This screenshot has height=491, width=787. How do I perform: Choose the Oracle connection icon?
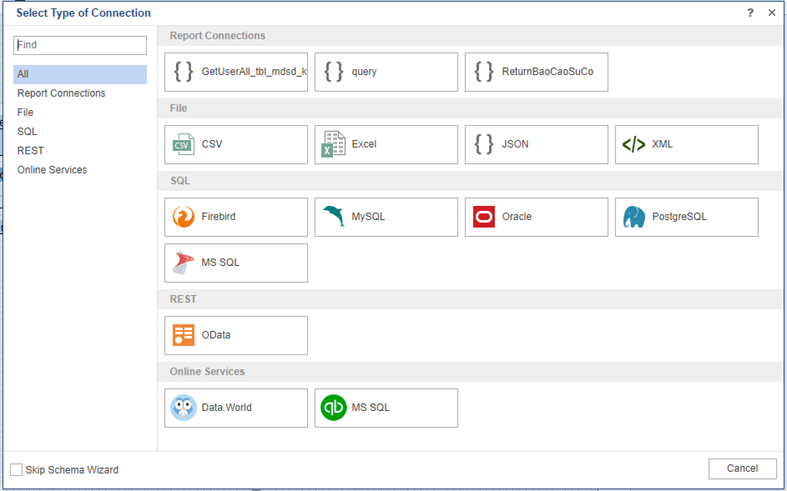[483, 217]
